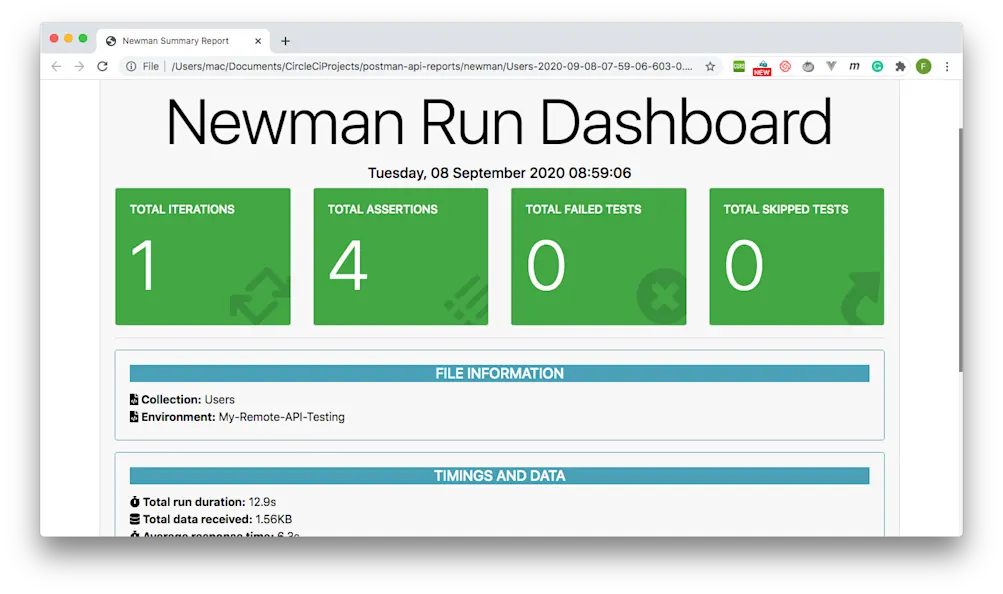Image resolution: width=1003 pixels, height=594 pixels.
Task: Open the green F profile avatar
Action: [x=924, y=66]
